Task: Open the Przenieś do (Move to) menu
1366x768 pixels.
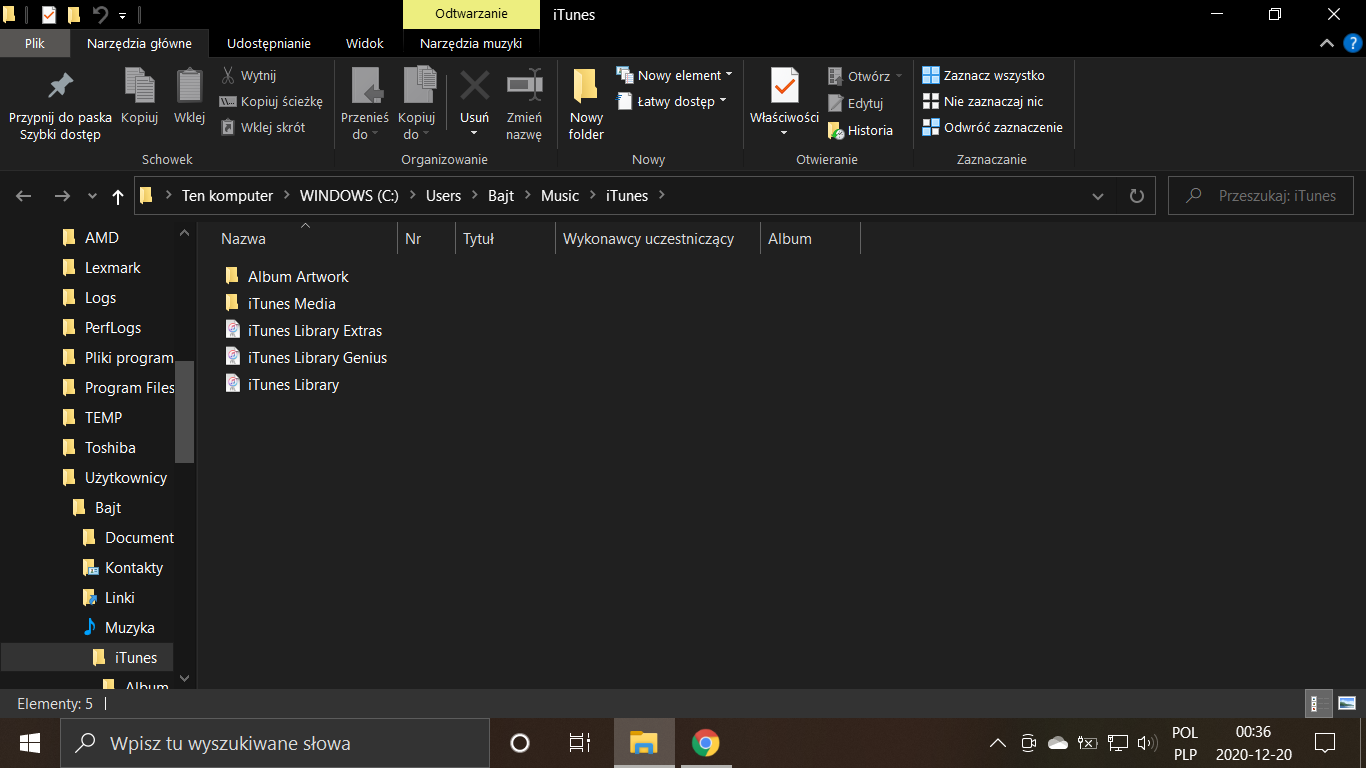Action: pyautogui.click(x=364, y=105)
